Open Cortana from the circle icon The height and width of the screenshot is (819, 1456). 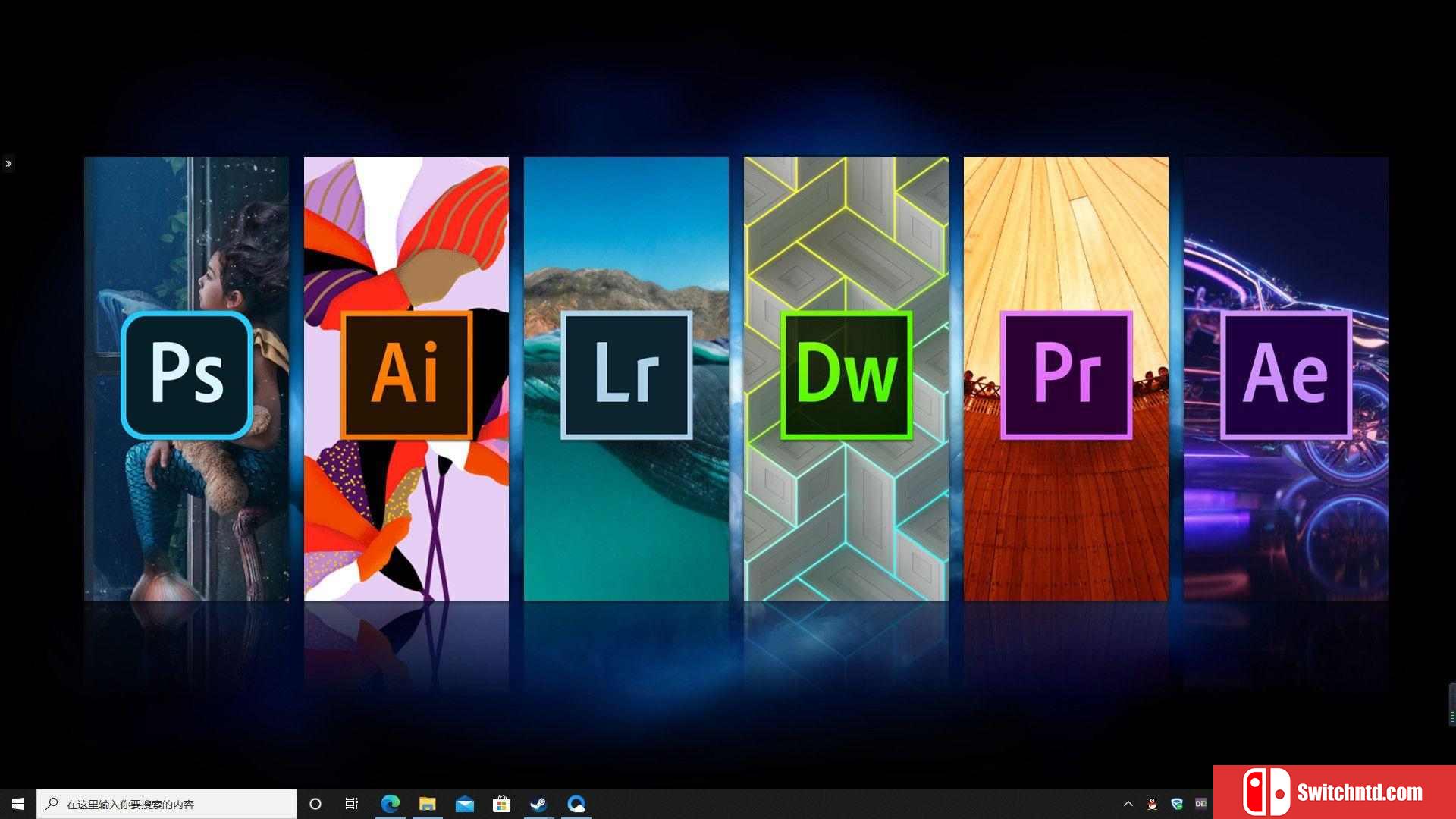[x=315, y=804]
